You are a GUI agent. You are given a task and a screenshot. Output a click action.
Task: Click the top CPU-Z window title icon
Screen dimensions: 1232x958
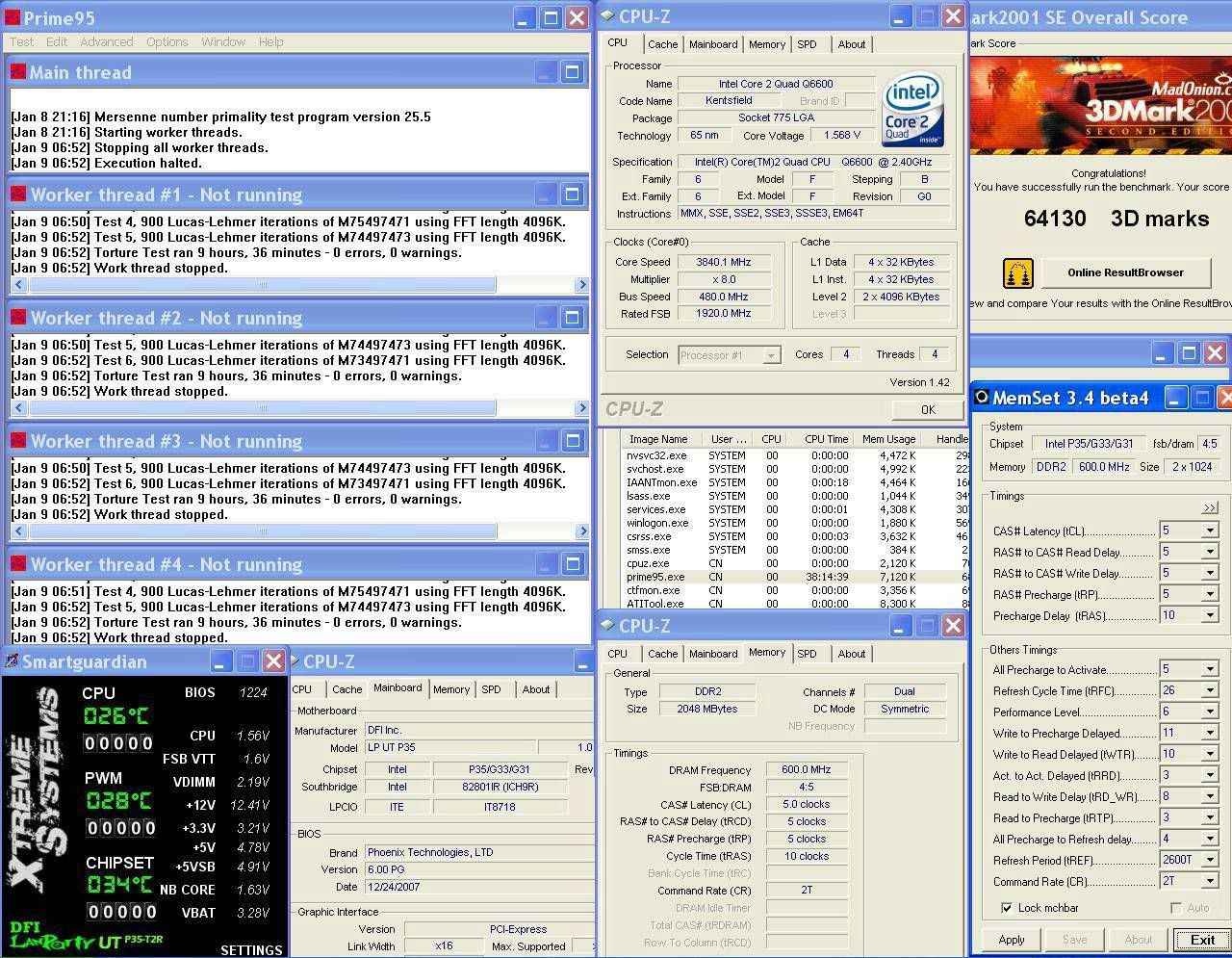coord(606,15)
